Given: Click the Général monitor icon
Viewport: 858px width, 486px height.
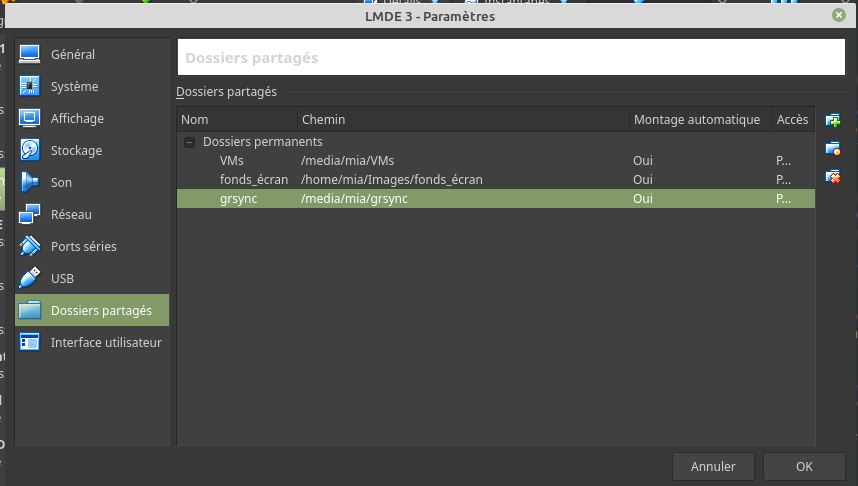Looking at the screenshot, I should click(30, 54).
